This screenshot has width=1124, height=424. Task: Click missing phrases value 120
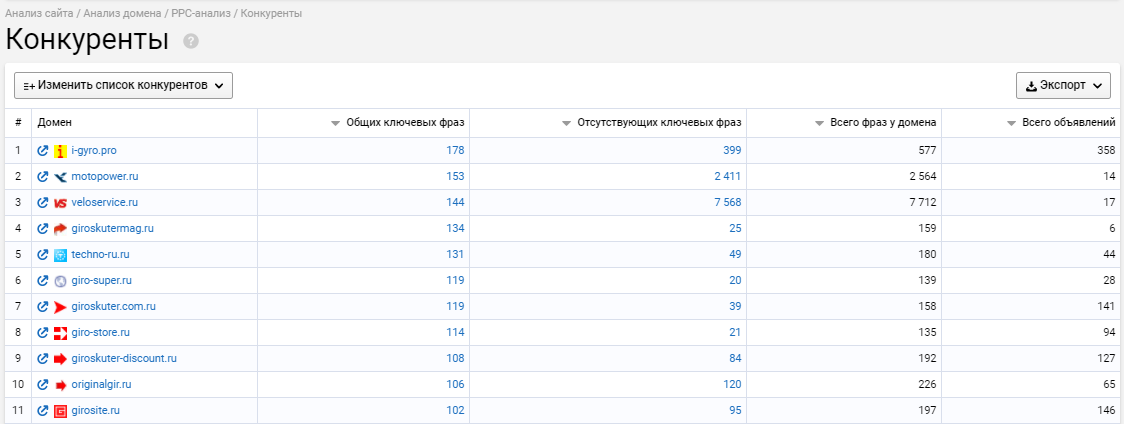coord(732,385)
